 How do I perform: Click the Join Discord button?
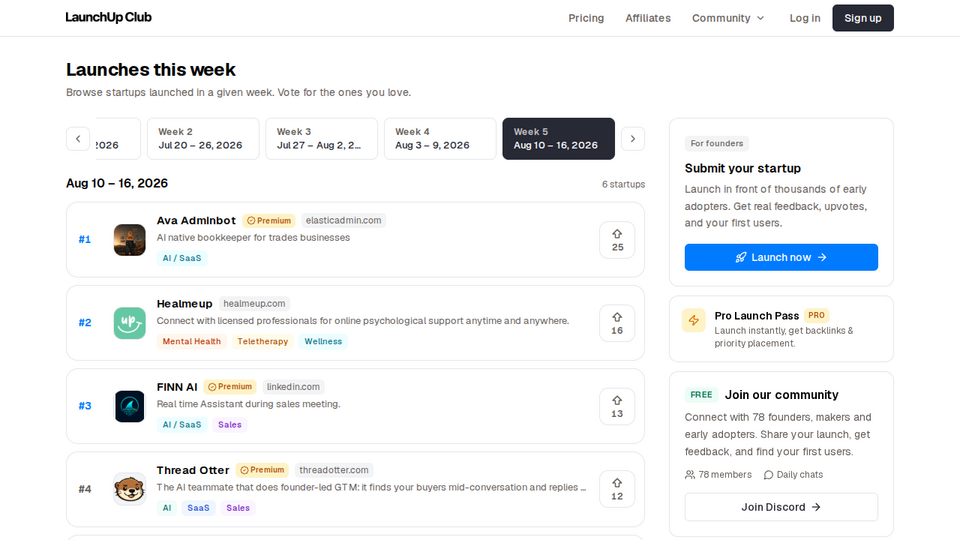(781, 507)
